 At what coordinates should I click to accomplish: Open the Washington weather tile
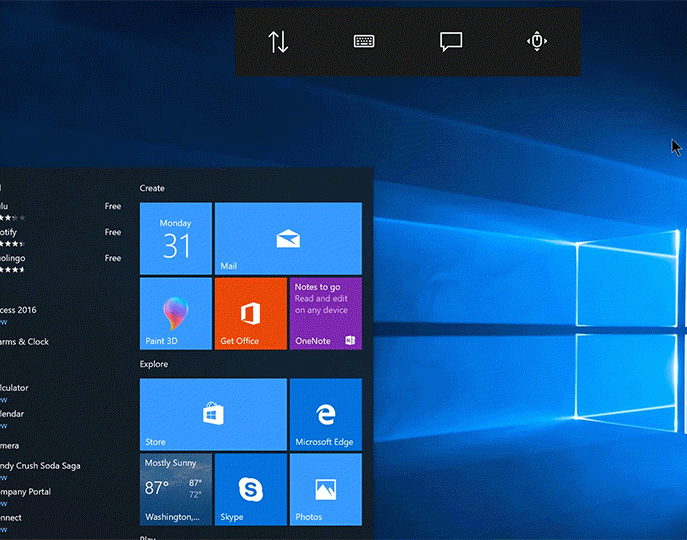(x=175, y=489)
